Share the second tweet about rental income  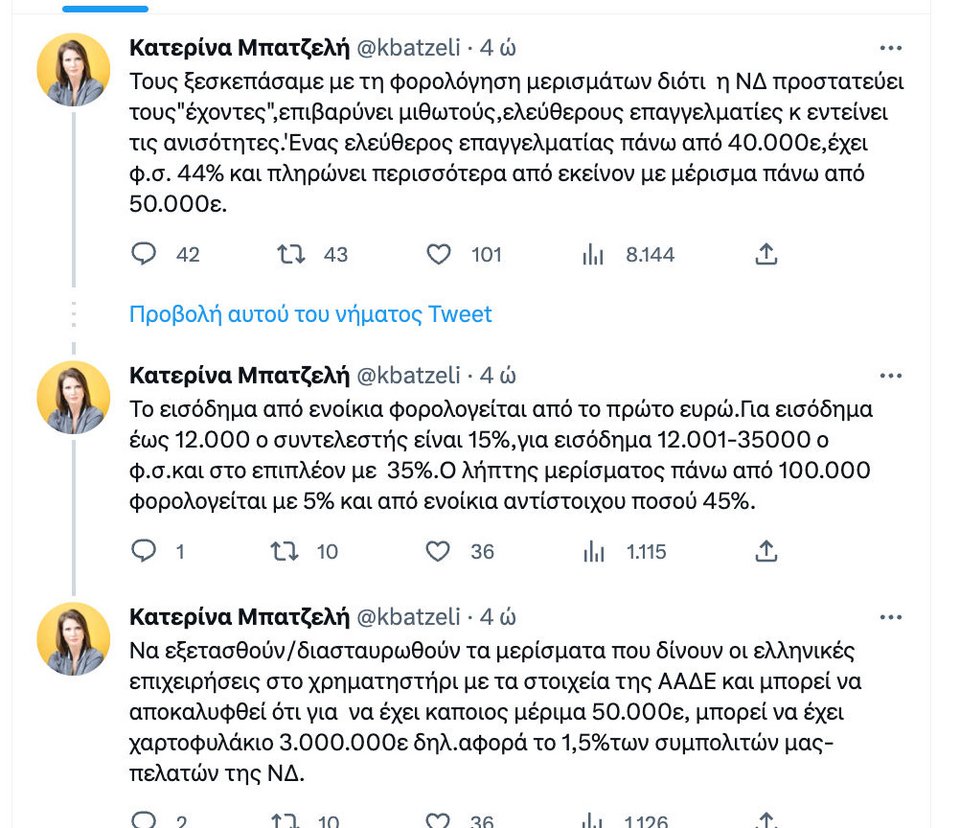[766, 550]
